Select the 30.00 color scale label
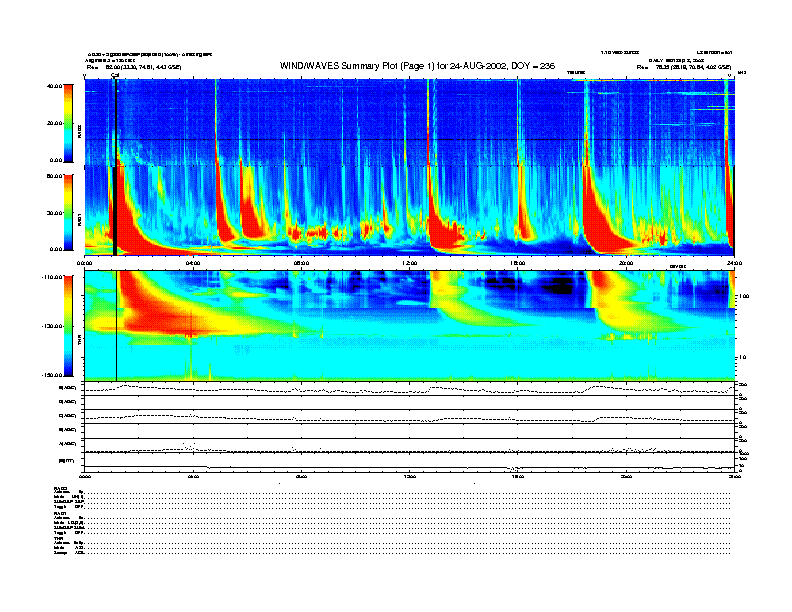This screenshot has width=792, height=612. (54, 213)
